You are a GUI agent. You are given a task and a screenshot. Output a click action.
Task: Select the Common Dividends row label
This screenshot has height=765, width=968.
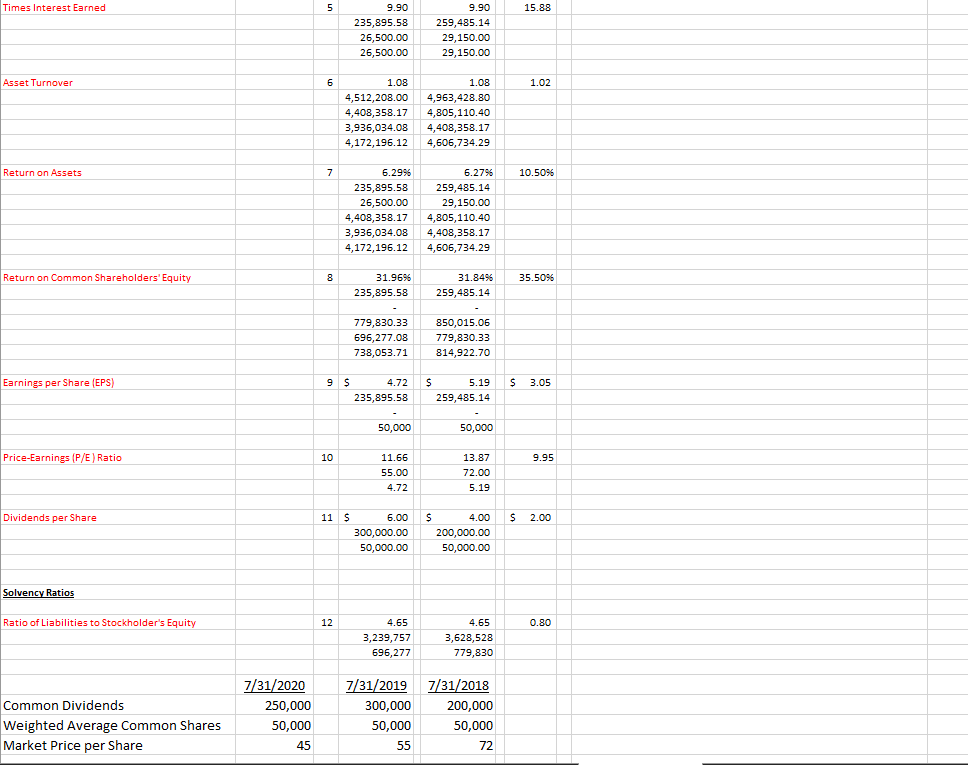point(62,705)
